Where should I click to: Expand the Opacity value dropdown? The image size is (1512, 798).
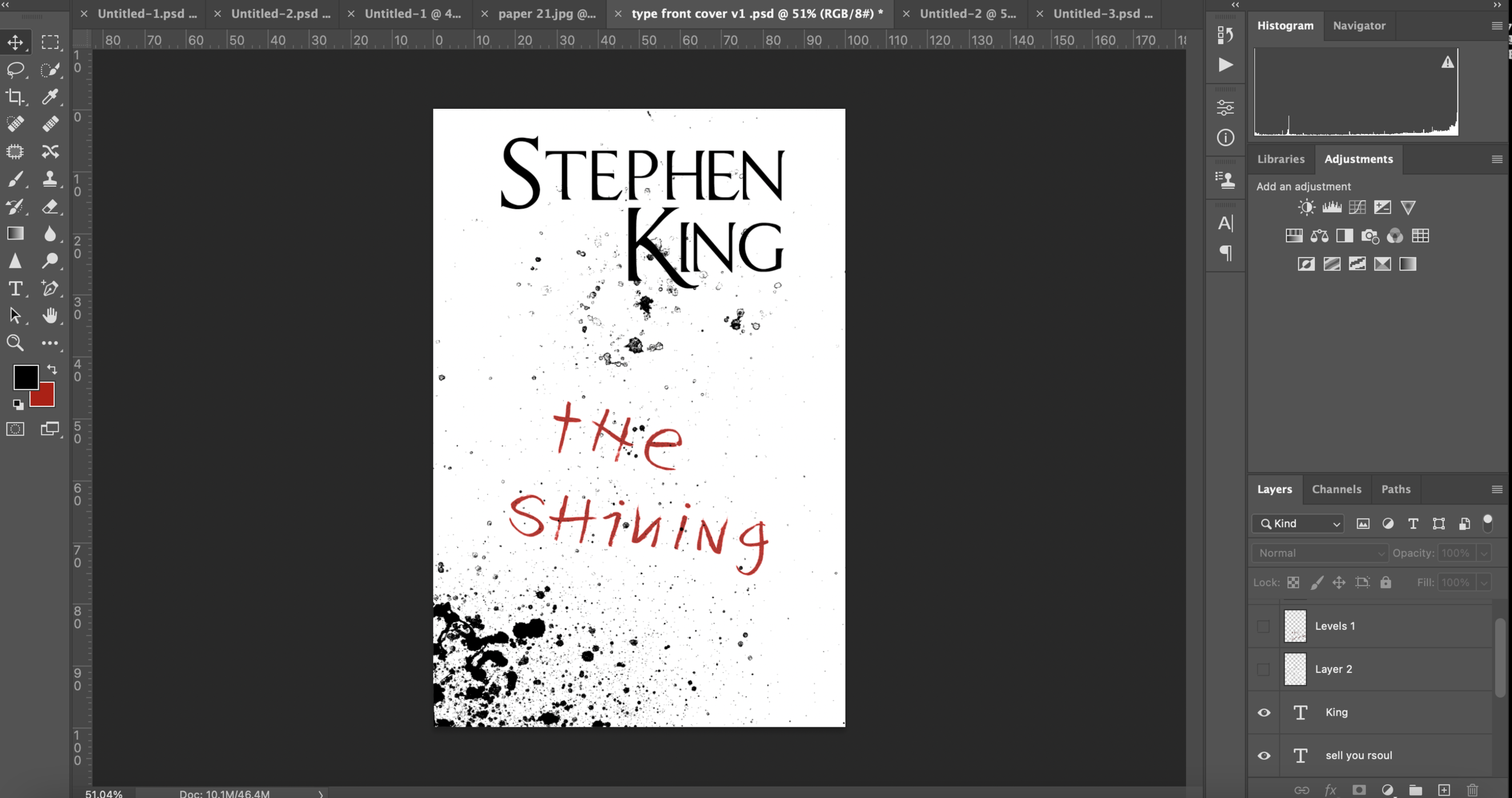point(1484,553)
